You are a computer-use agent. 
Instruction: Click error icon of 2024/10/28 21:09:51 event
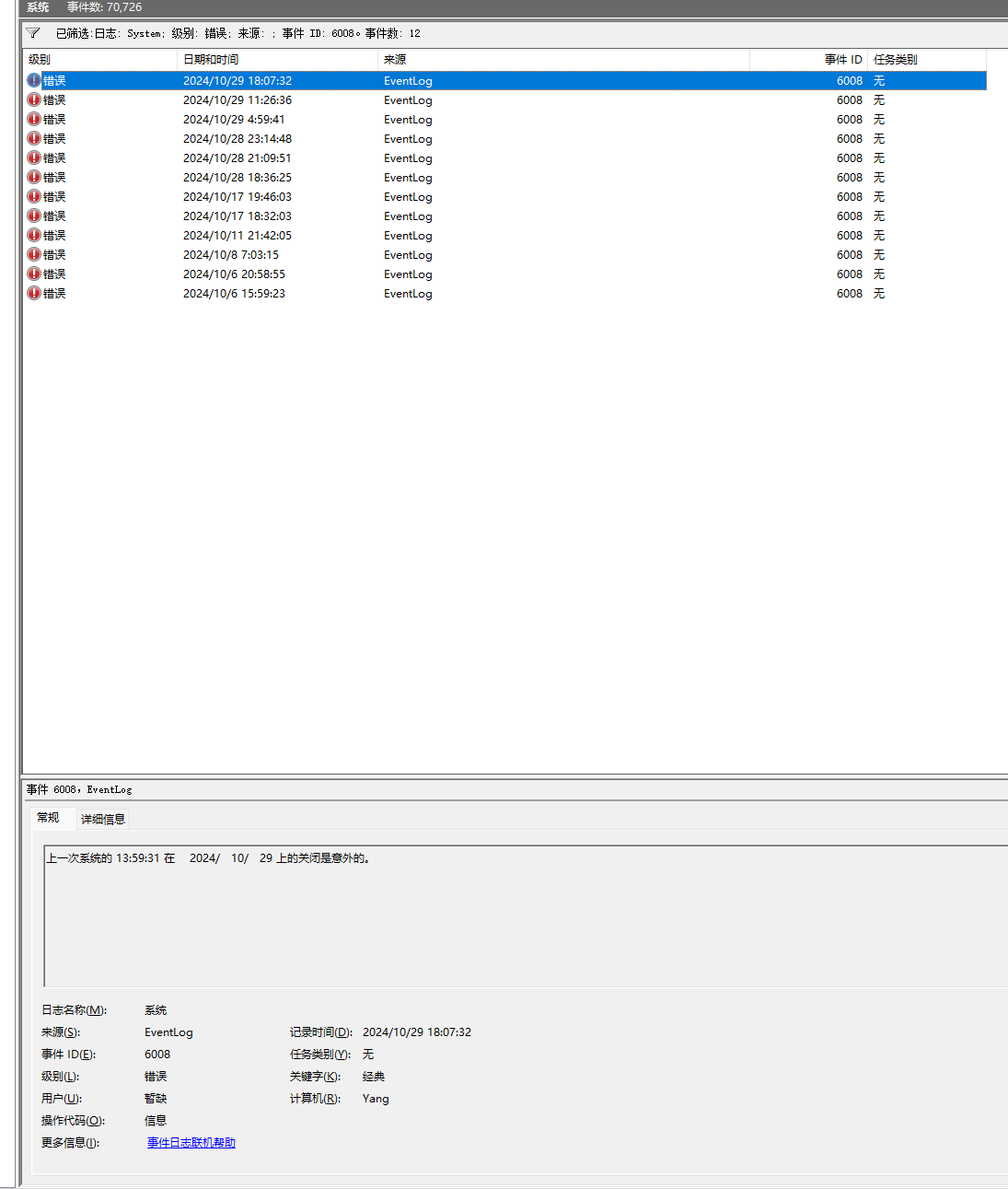coord(34,157)
